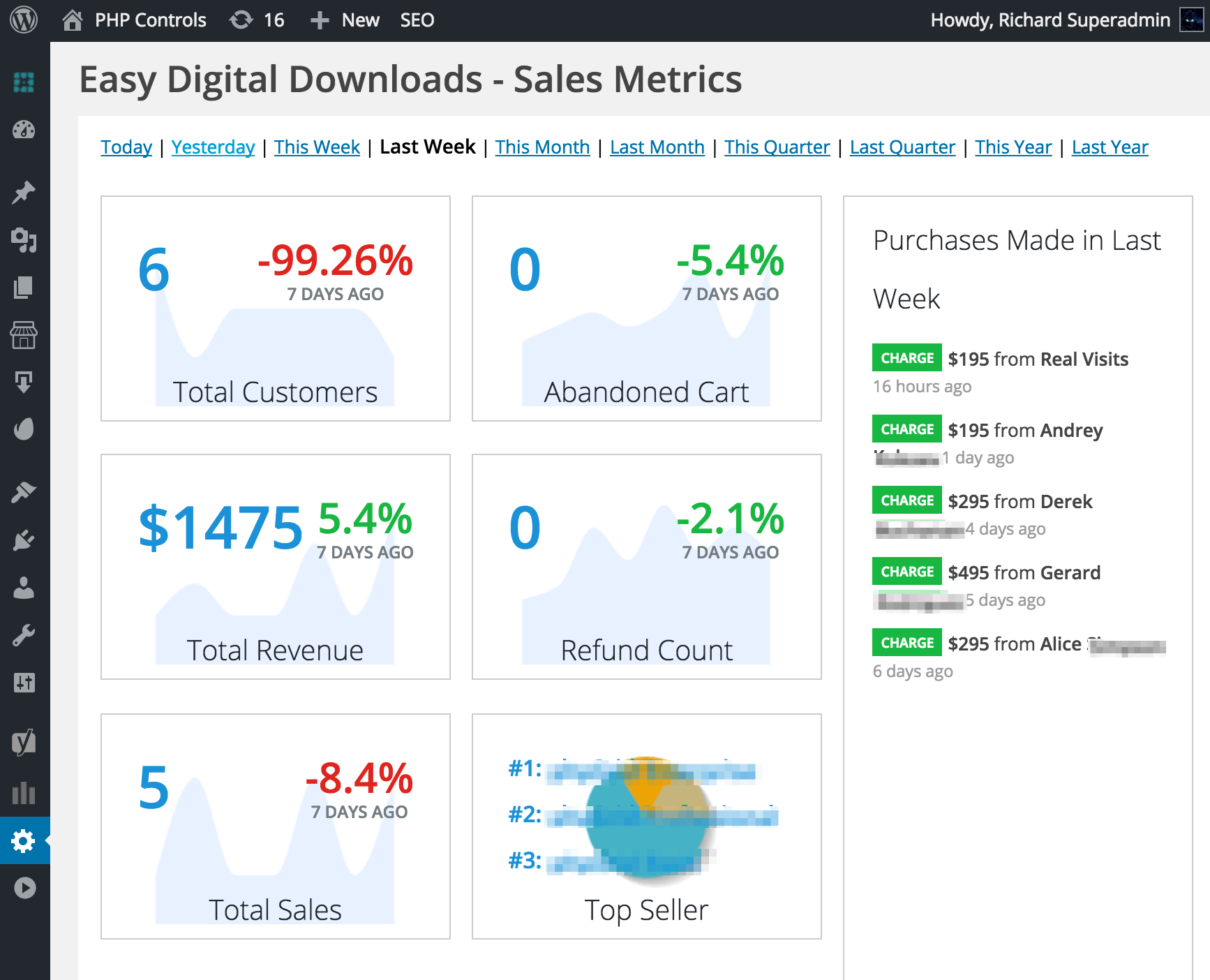Image resolution: width=1210 pixels, height=980 pixels.
Task: Click CHARGE badge for Real Visits purchase
Action: tap(906, 358)
